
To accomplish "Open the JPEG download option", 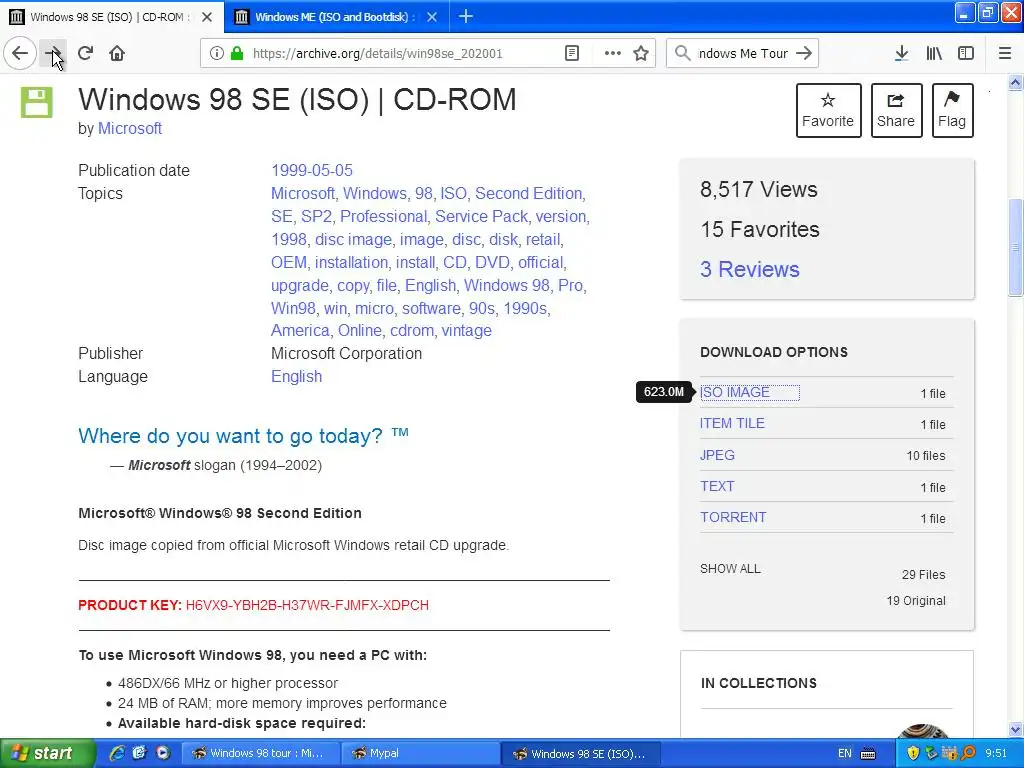I will (717, 455).
